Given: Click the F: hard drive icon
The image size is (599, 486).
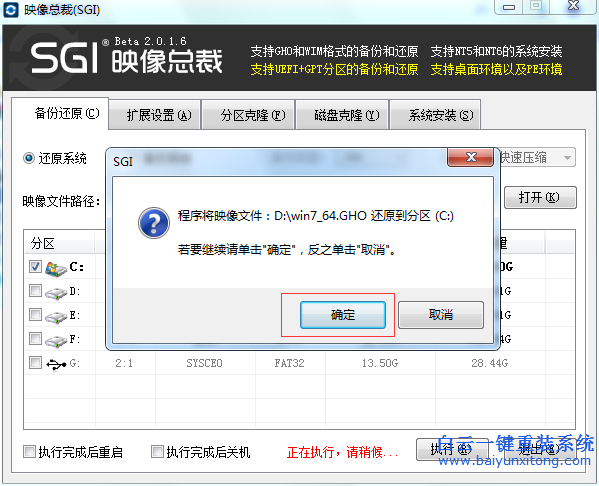Looking at the screenshot, I should [56, 340].
